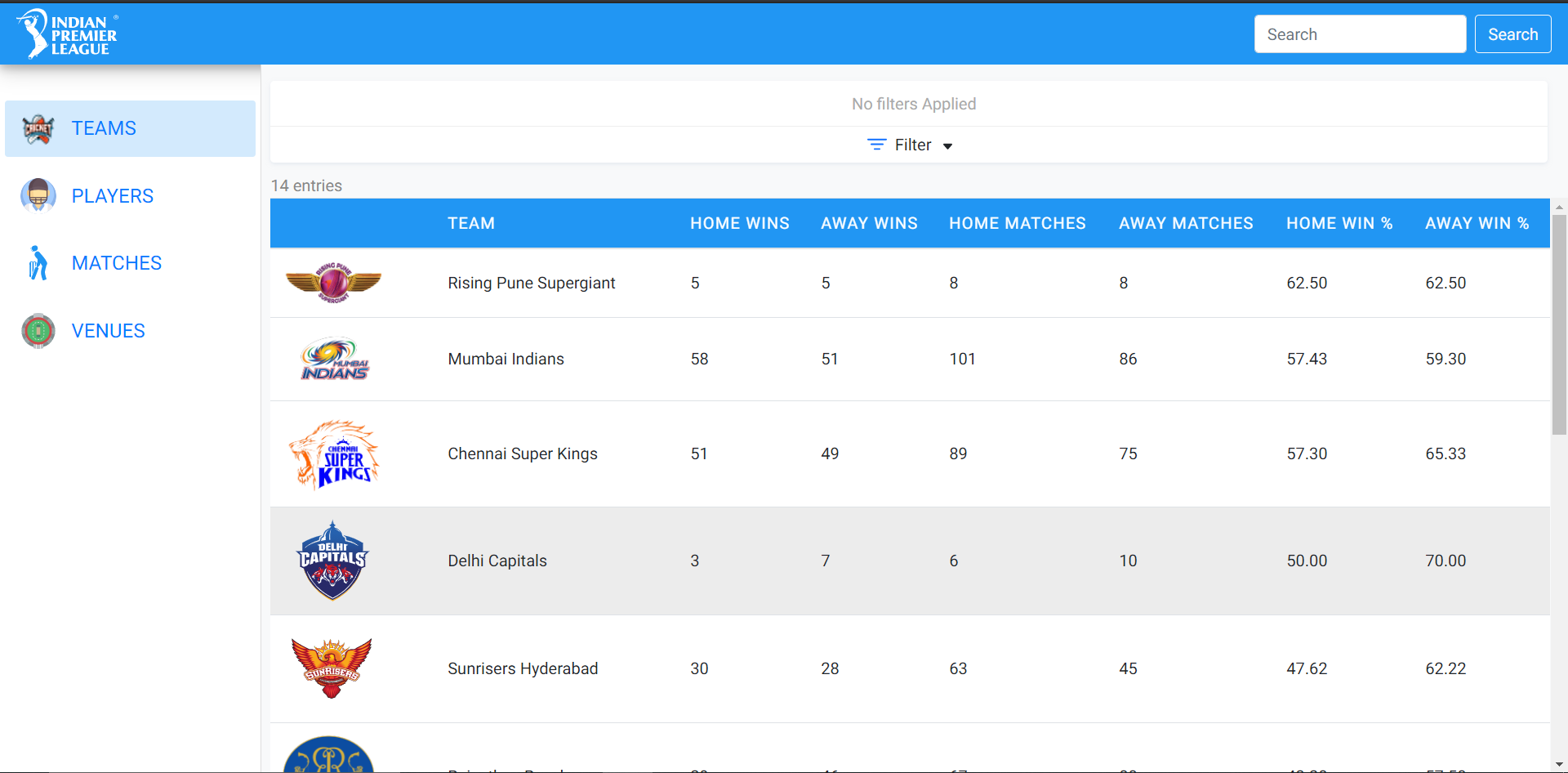Screen dimensions: 1568x773
Task: Click the Mumbai Indians team logo
Action: point(335,359)
